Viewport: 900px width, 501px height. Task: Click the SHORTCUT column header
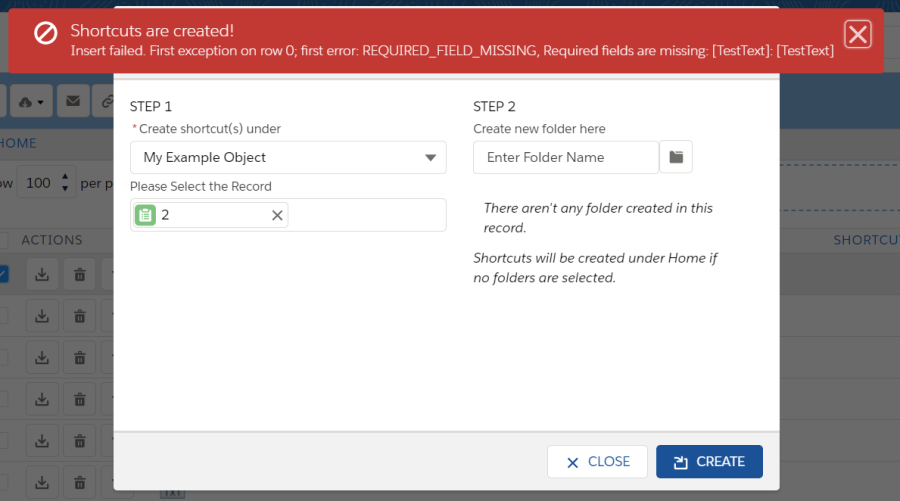tap(866, 240)
